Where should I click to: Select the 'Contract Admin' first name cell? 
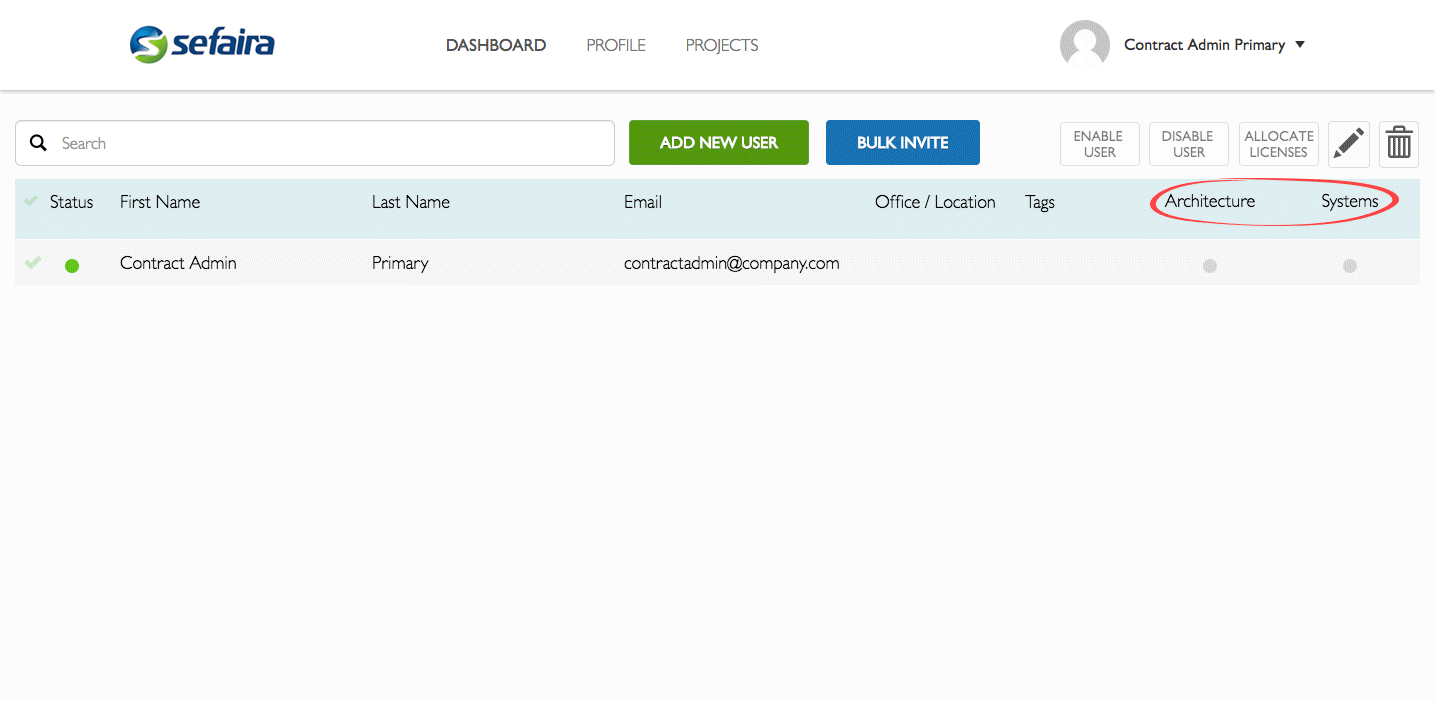pos(178,263)
